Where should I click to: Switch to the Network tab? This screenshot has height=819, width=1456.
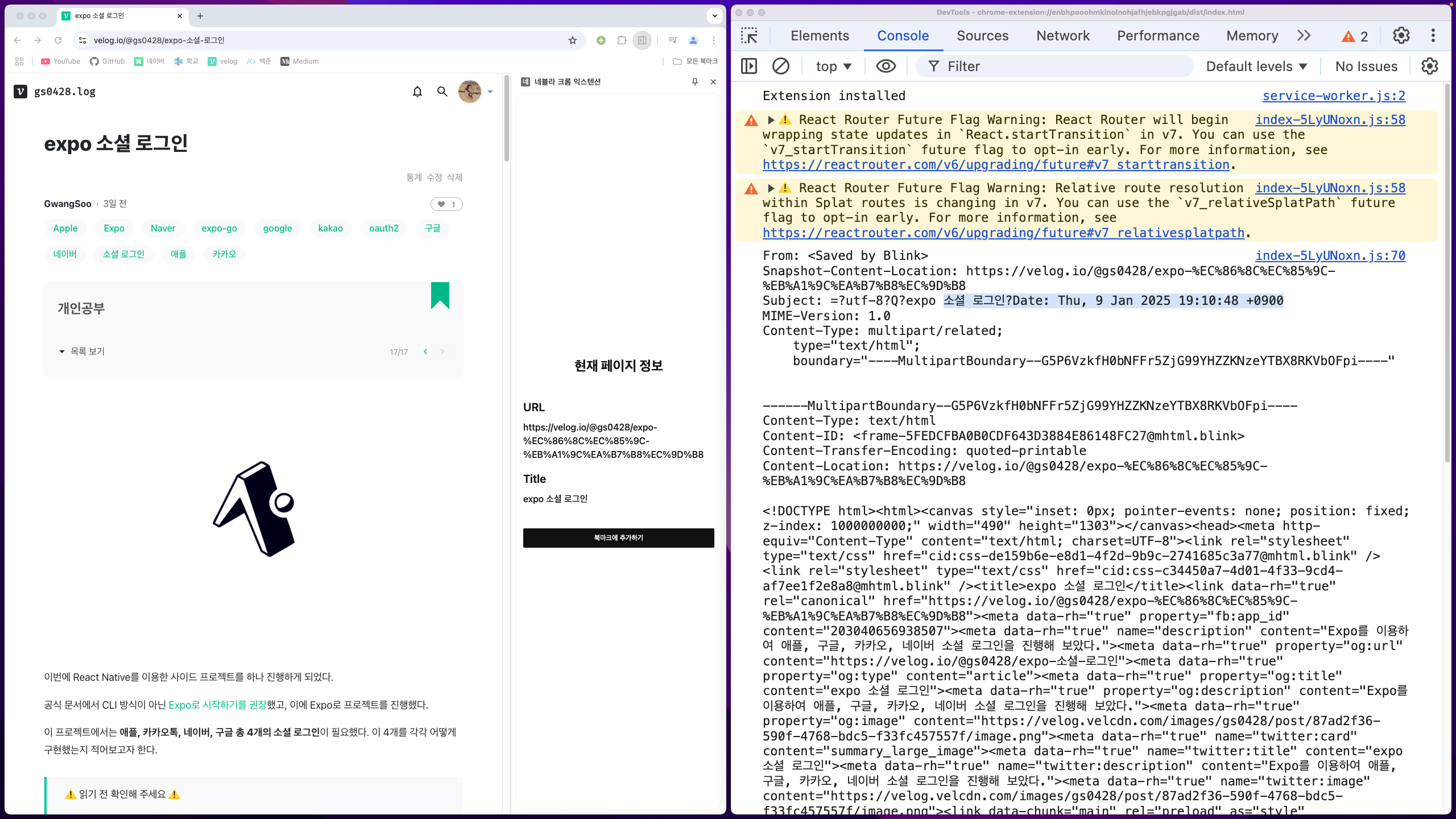[1062, 36]
